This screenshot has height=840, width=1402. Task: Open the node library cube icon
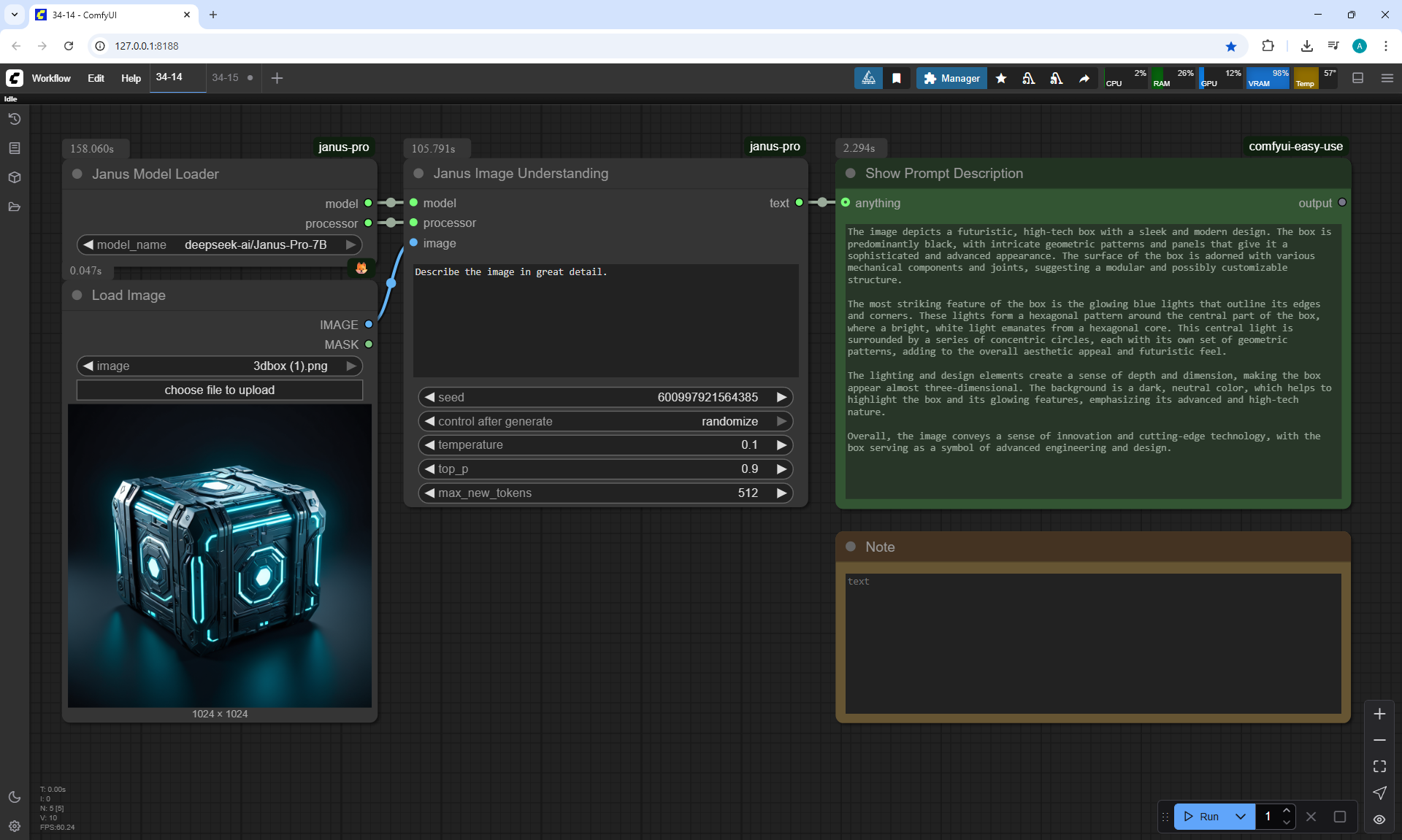click(x=15, y=177)
